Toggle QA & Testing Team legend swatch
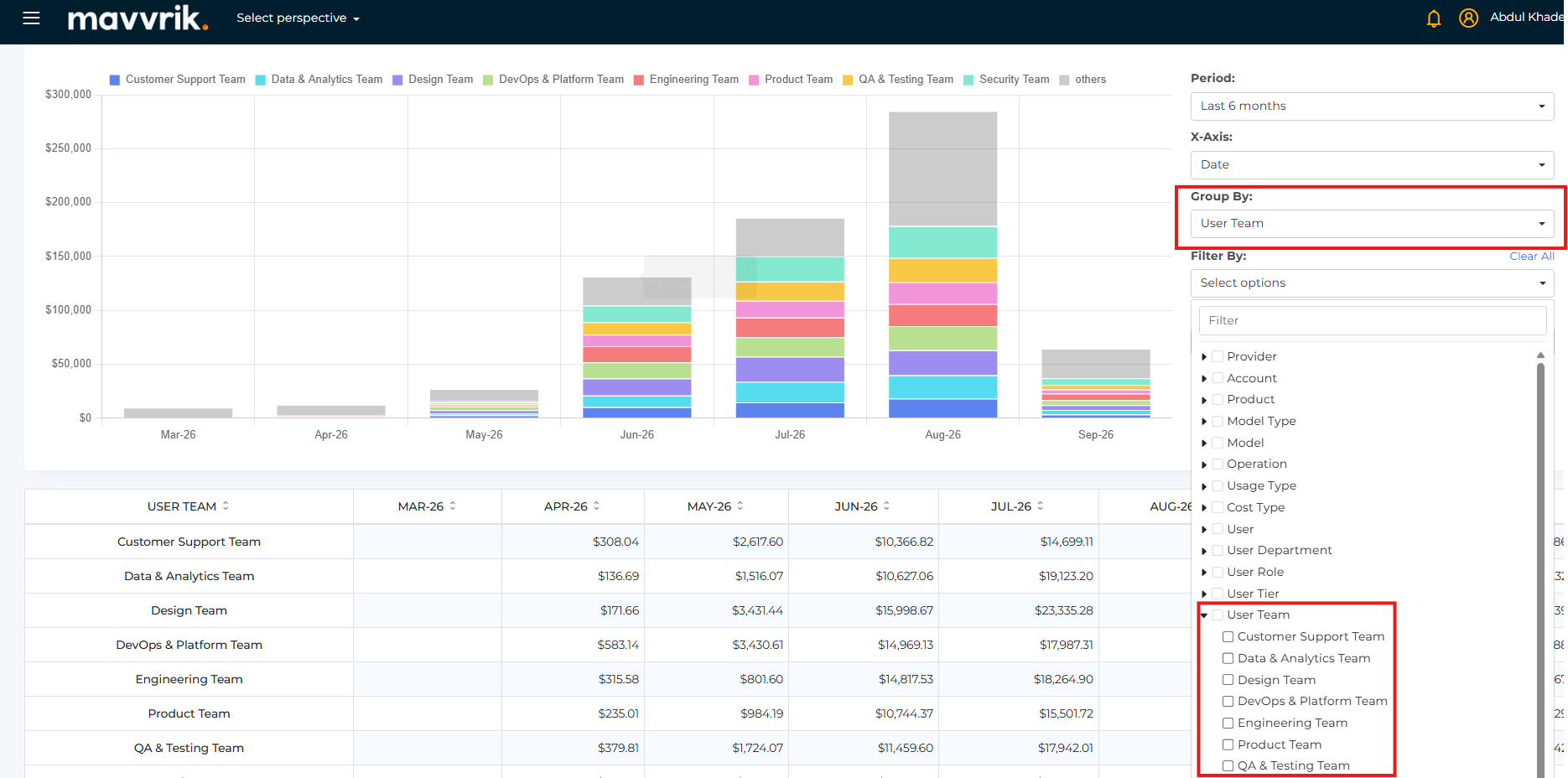This screenshot has width=1568, height=778. point(848,80)
